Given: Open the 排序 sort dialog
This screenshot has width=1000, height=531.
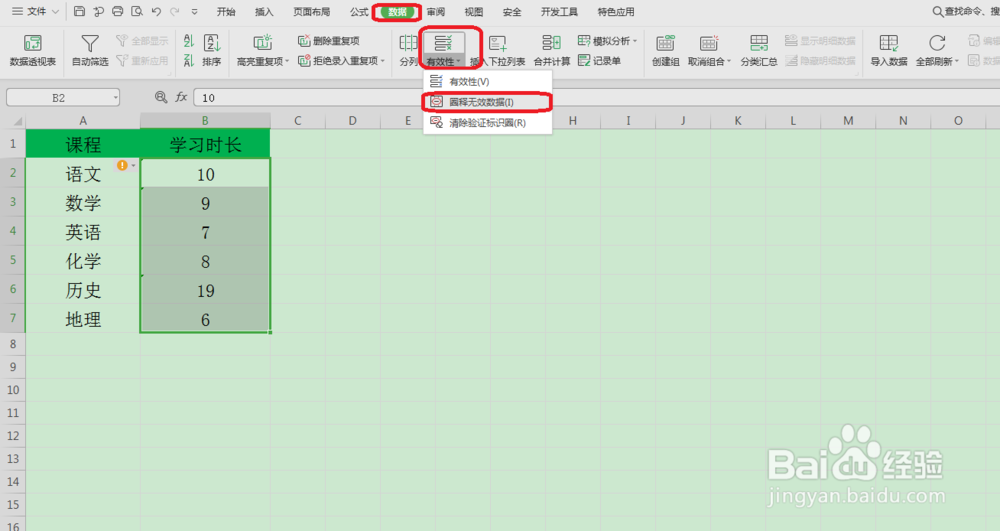Looking at the screenshot, I should pyautogui.click(x=212, y=50).
